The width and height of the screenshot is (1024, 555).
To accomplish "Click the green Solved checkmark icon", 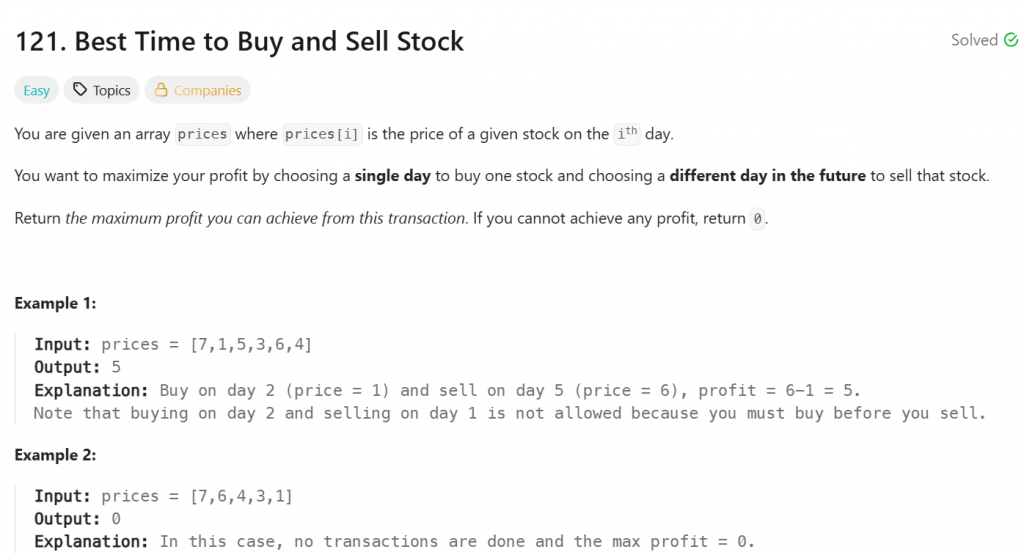I will coord(1010,40).
